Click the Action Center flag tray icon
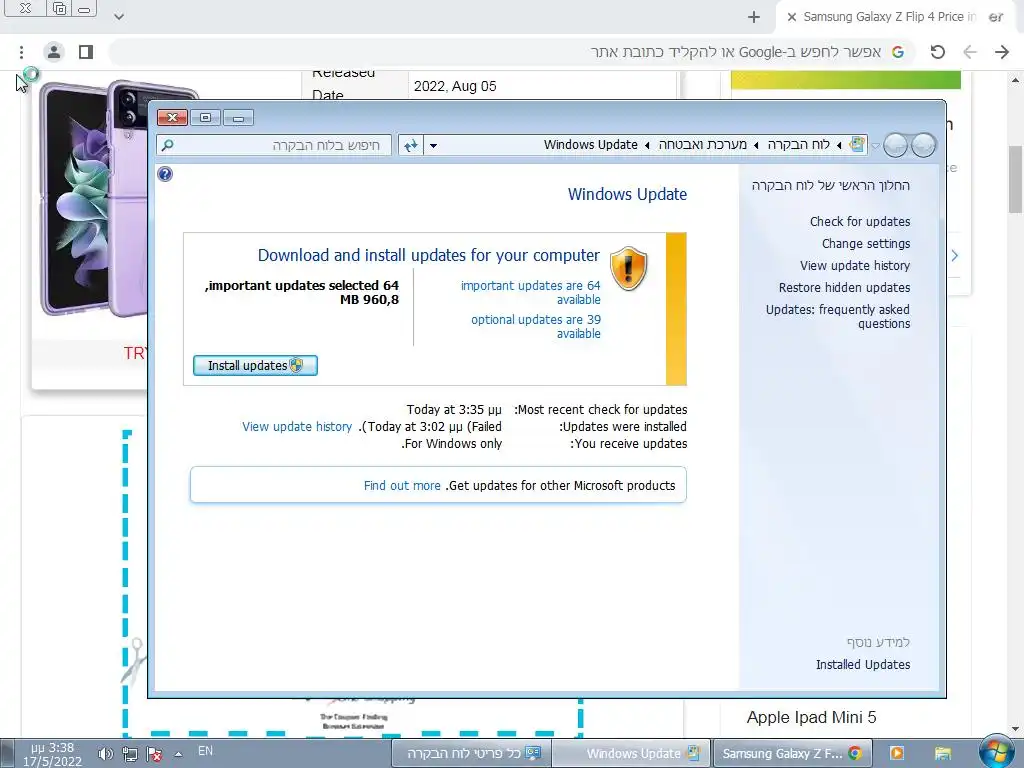 [x=155, y=754]
